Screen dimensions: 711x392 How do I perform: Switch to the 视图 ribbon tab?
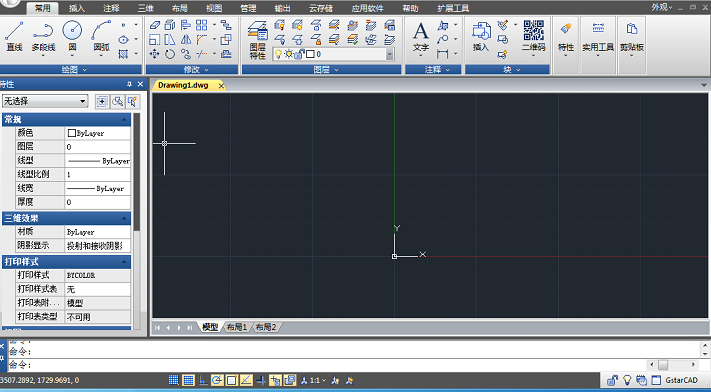(x=214, y=8)
